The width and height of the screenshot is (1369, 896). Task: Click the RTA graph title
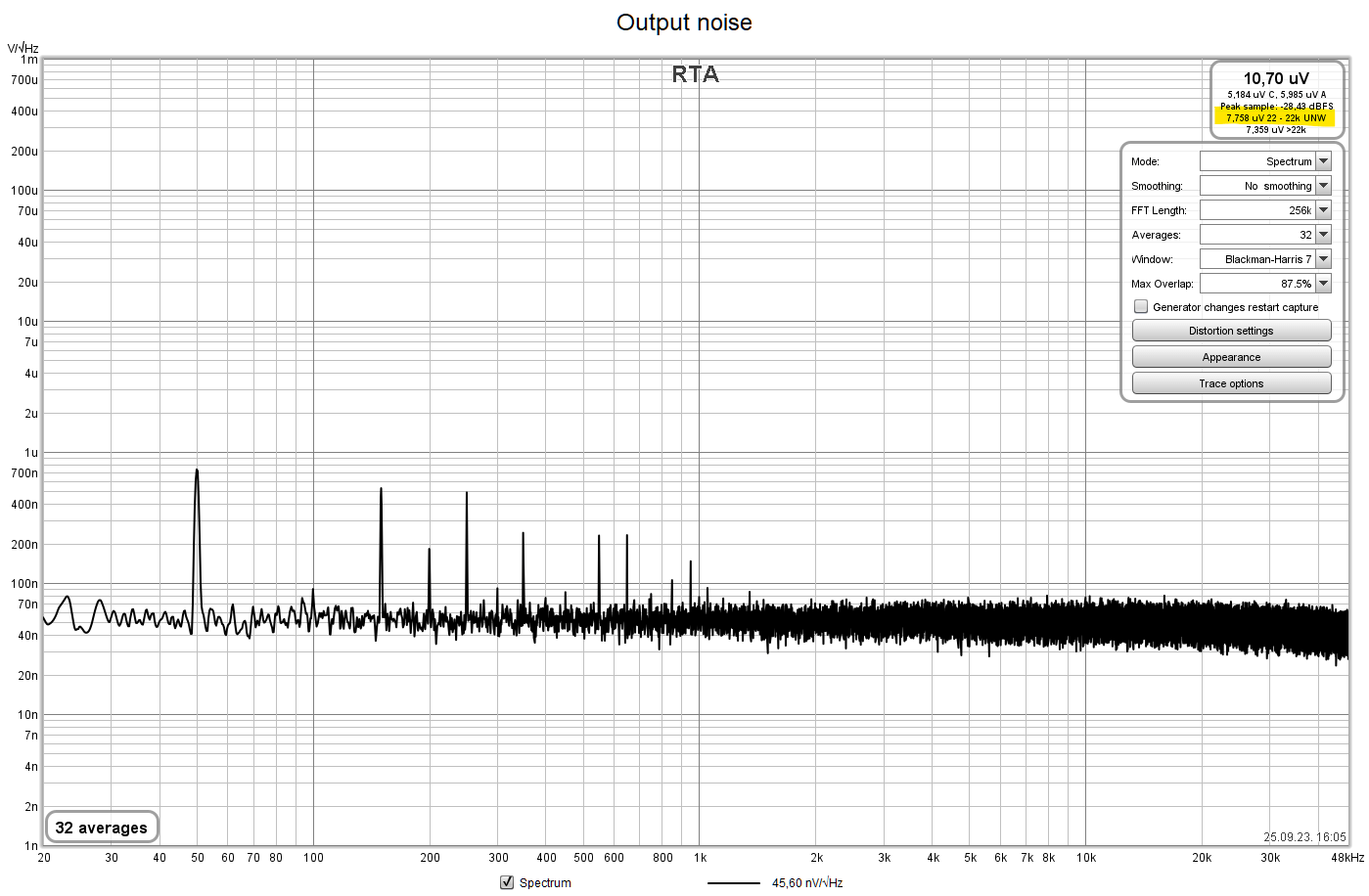point(695,74)
